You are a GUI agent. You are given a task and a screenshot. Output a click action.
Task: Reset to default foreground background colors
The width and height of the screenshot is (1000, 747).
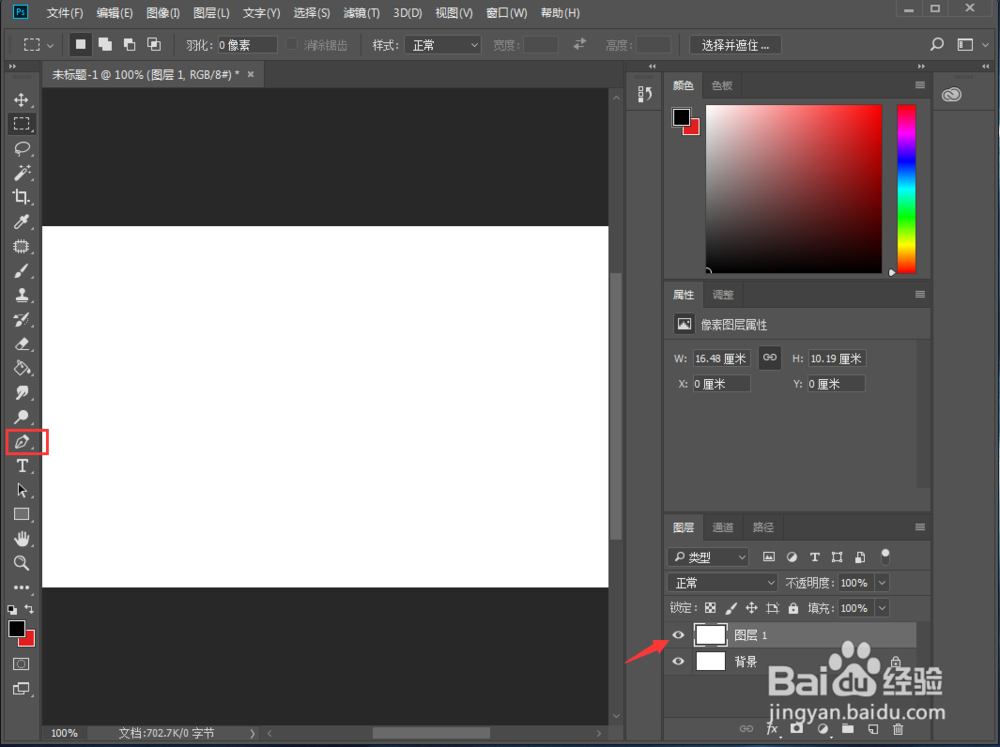pos(12,610)
